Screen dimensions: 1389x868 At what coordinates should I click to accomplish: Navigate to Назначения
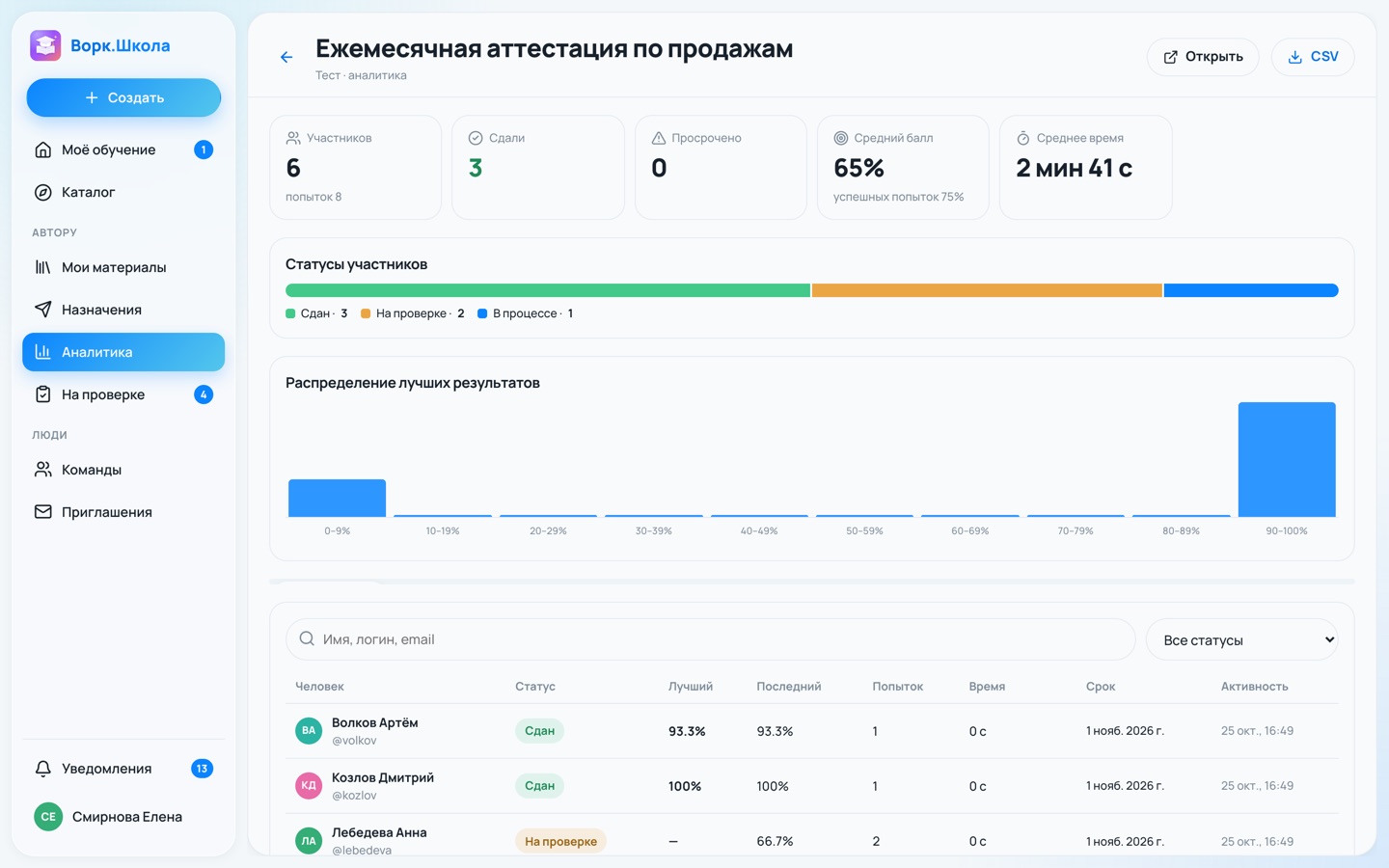point(123,310)
